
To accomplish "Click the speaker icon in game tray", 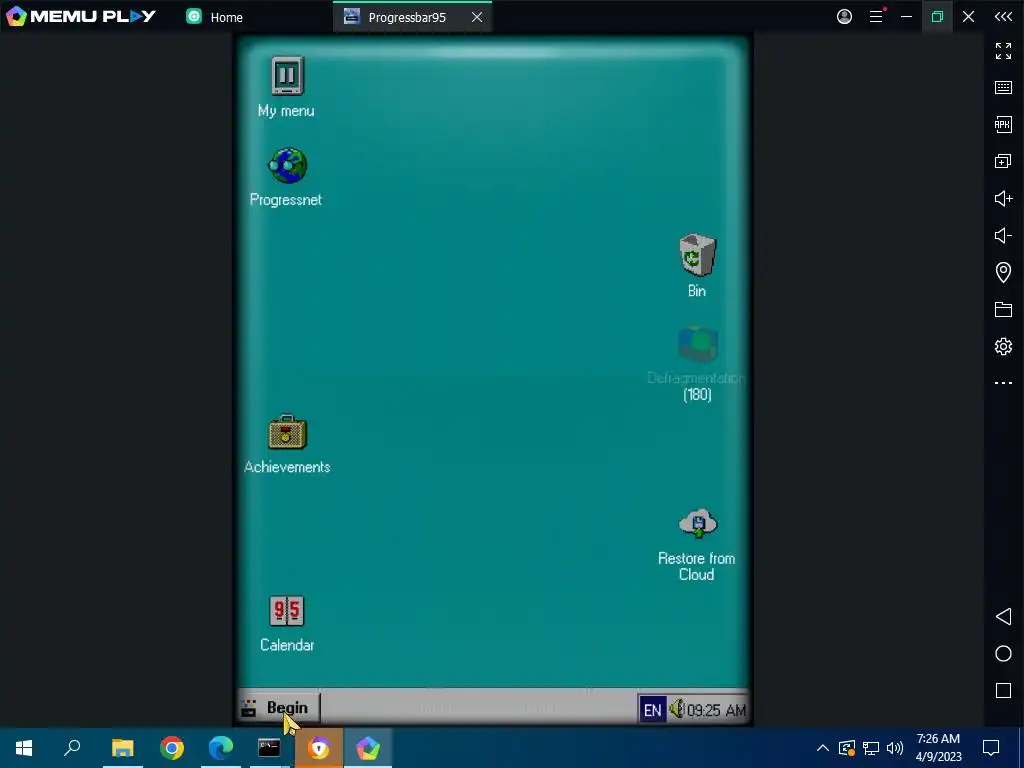I will click(x=677, y=709).
